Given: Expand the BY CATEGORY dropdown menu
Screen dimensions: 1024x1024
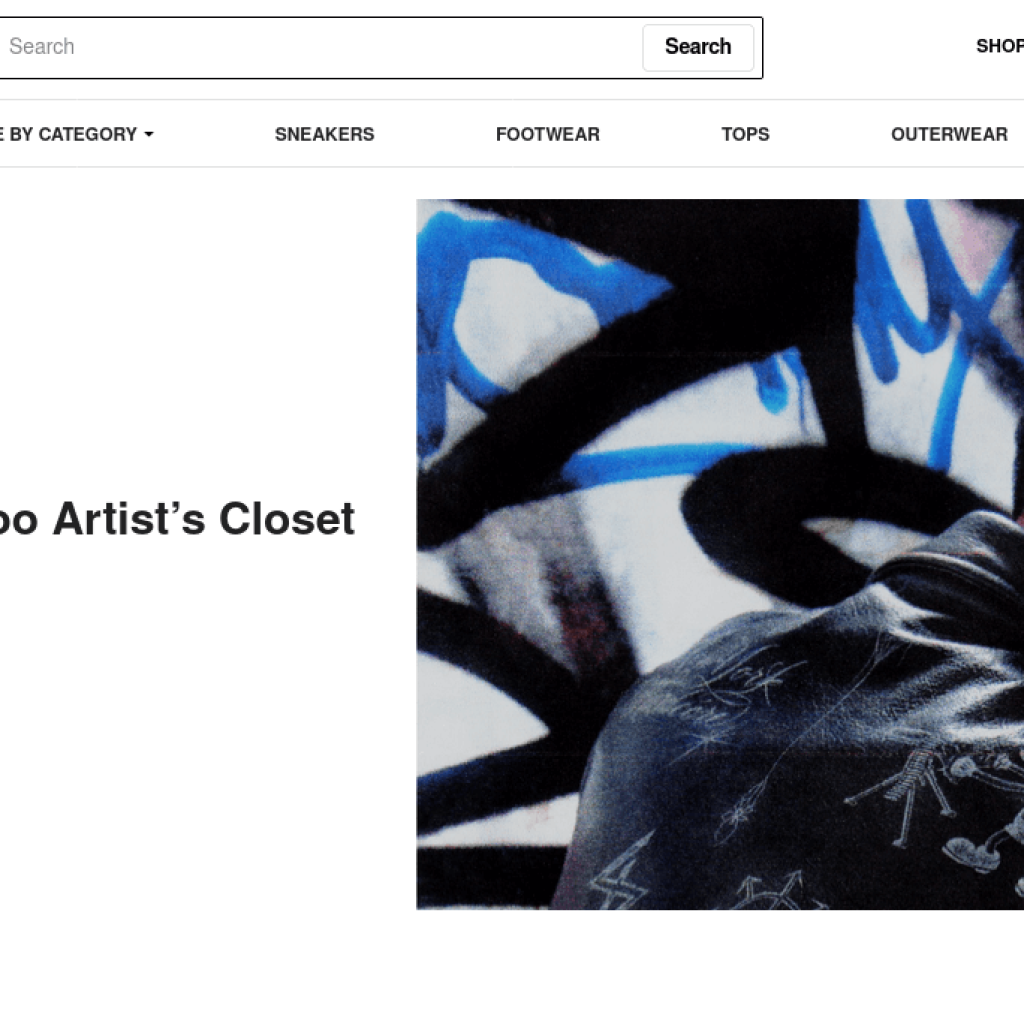Looking at the screenshot, I should pyautogui.click(x=77, y=134).
